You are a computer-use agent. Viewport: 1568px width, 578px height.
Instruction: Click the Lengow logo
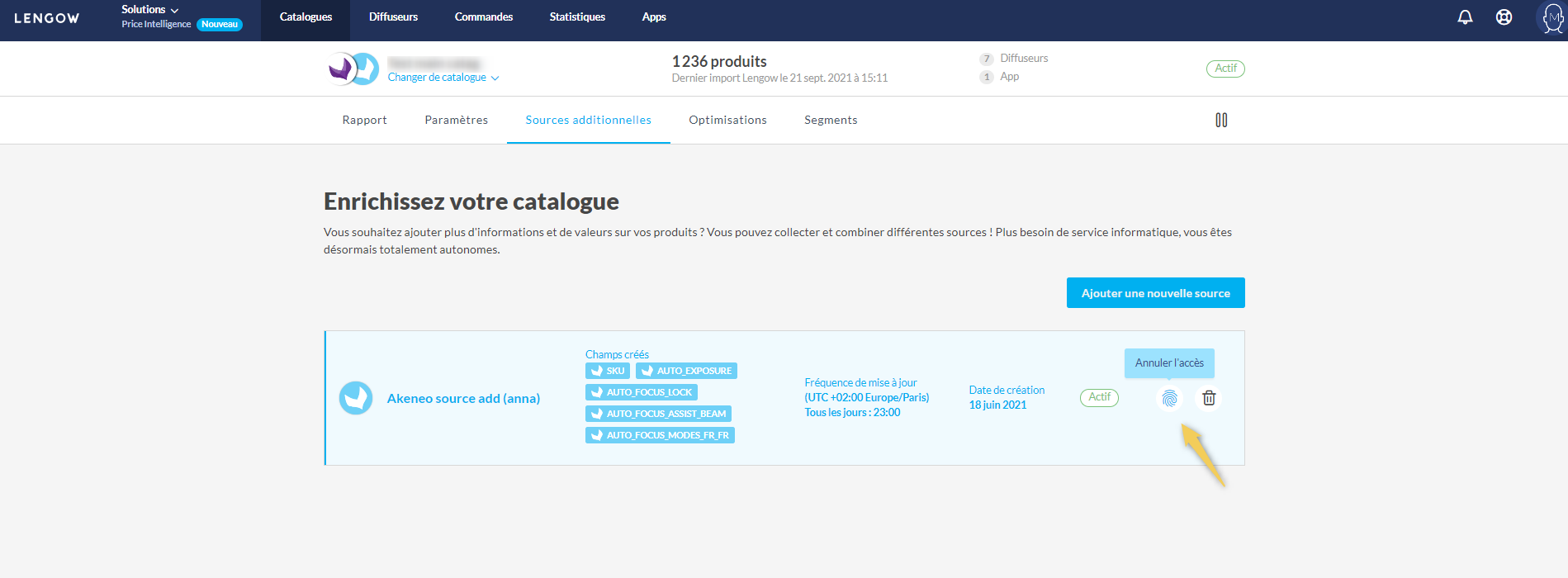[x=47, y=18]
